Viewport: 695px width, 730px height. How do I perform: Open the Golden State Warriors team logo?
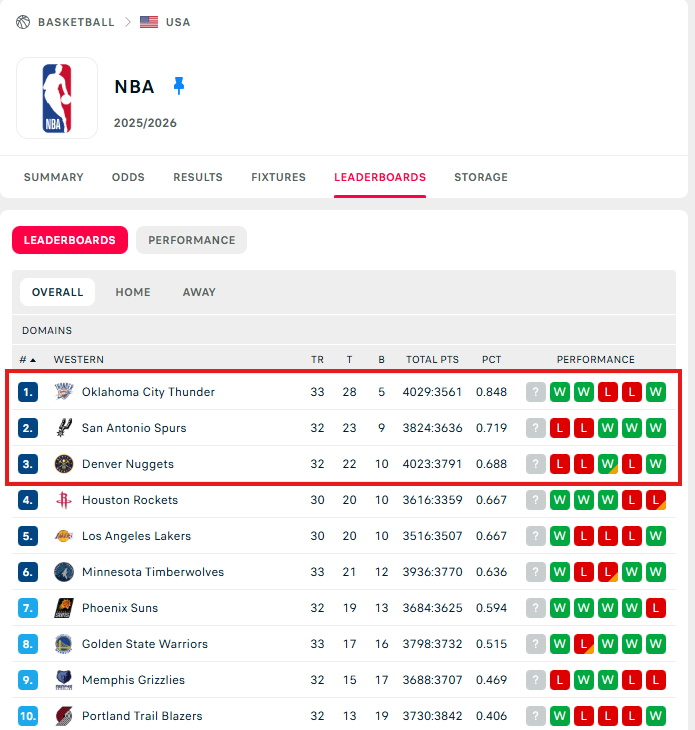click(x=64, y=644)
